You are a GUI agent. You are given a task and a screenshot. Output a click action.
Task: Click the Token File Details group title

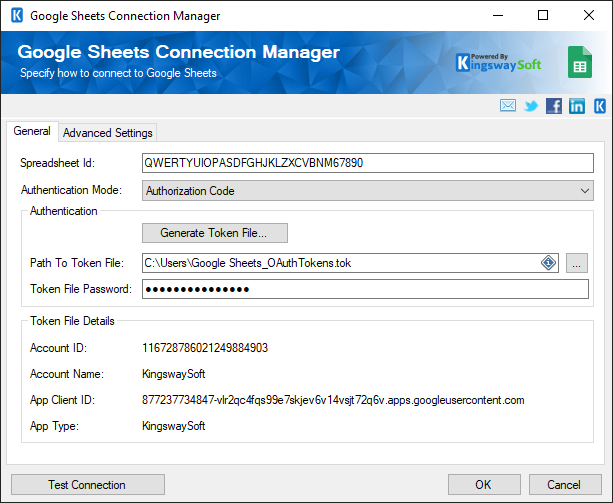(x=72, y=321)
